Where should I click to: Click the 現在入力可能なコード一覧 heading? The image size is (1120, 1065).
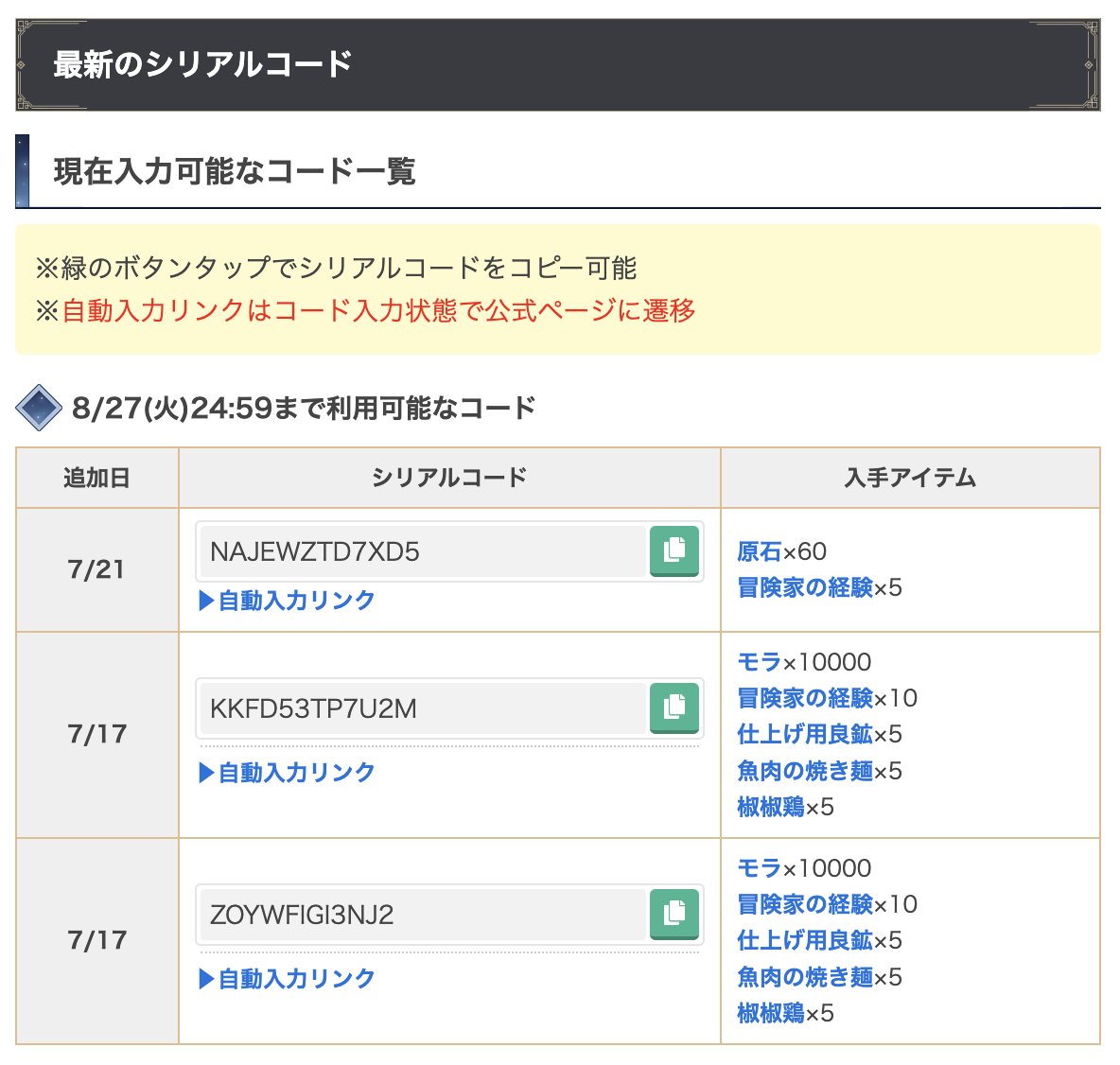pyautogui.click(x=235, y=172)
